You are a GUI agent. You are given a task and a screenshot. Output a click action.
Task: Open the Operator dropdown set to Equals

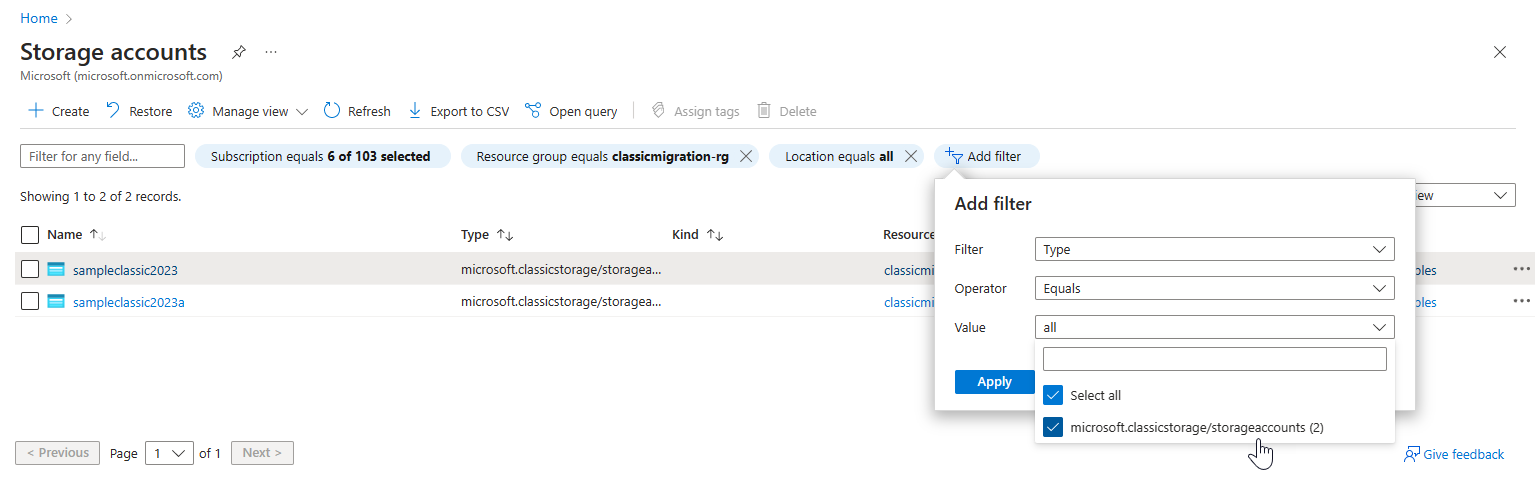[x=1214, y=288]
